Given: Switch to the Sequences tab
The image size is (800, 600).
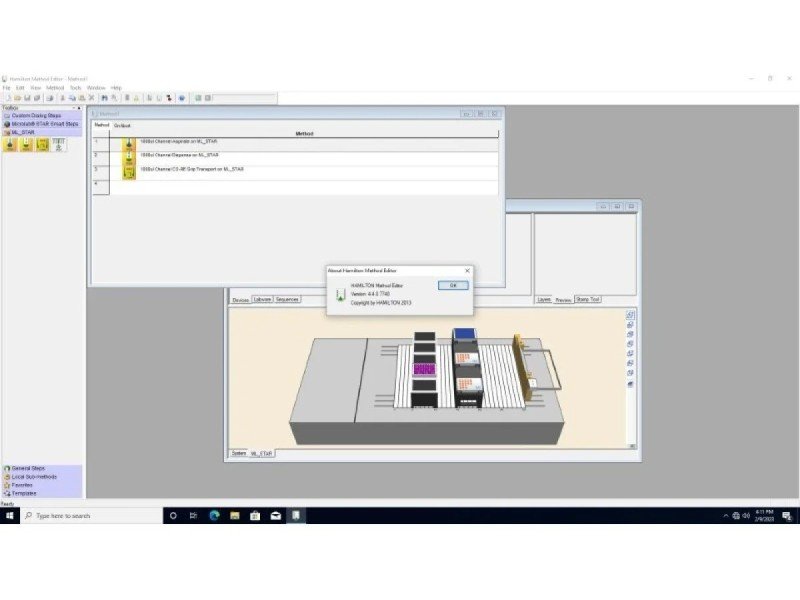Looking at the screenshot, I should 287,299.
